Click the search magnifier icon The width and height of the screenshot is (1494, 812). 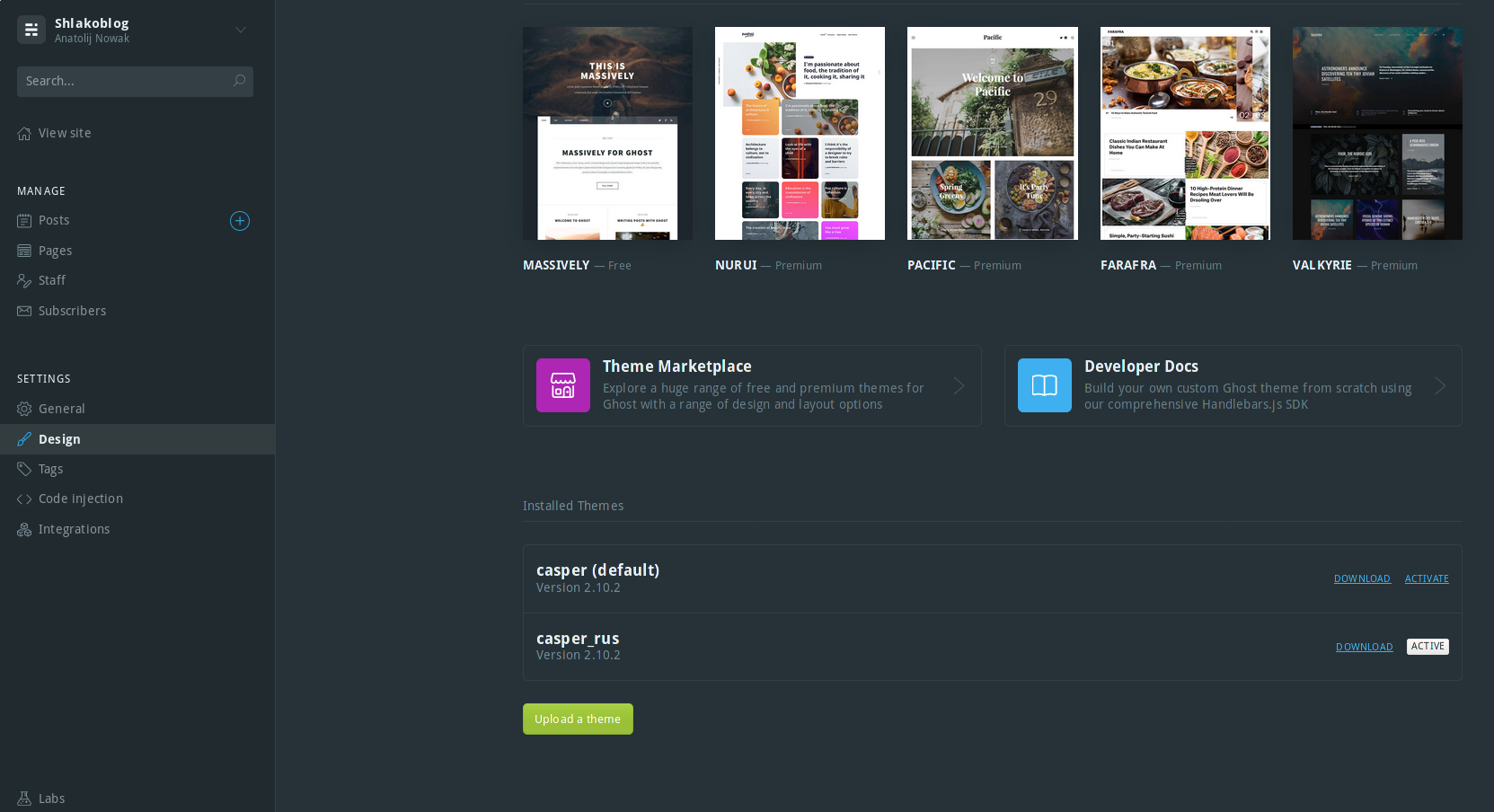coord(239,81)
